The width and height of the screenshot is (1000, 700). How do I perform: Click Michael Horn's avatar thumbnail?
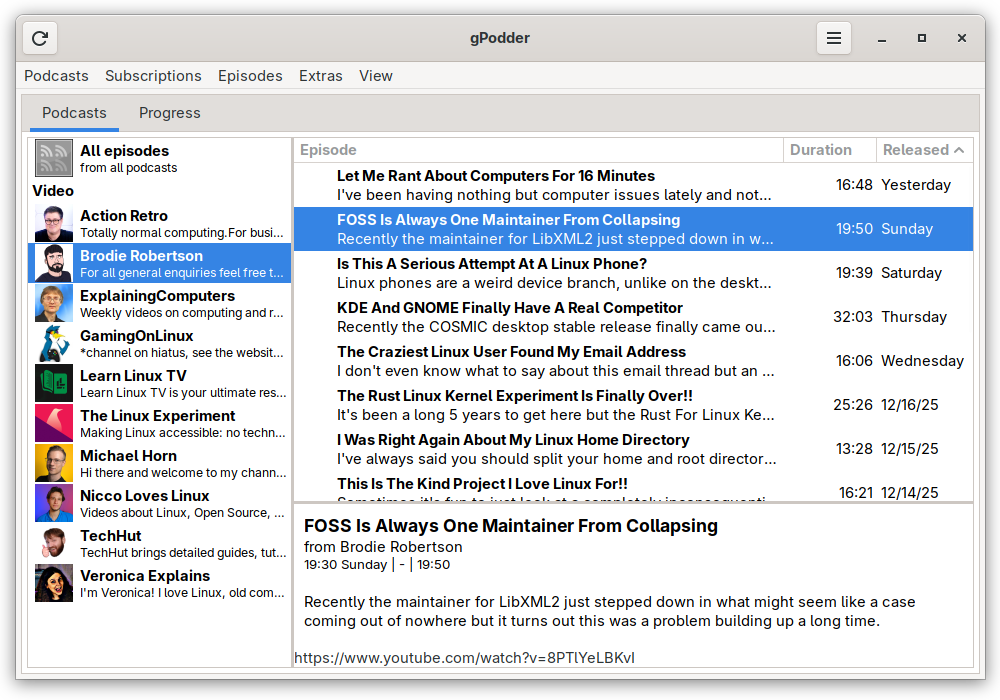[x=54, y=463]
